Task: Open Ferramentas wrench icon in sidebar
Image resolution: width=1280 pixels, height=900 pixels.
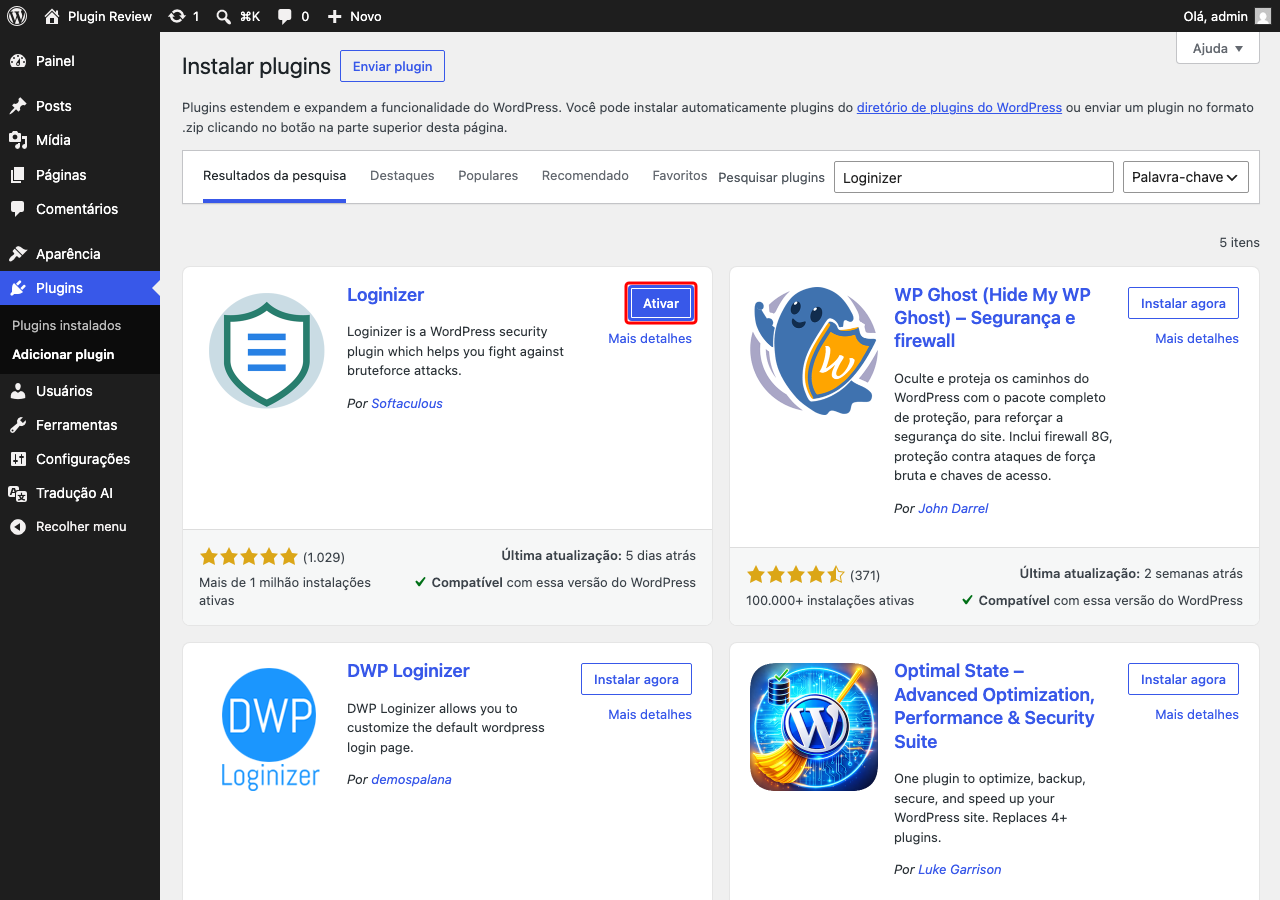Action: pyautogui.click(x=18, y=425)
